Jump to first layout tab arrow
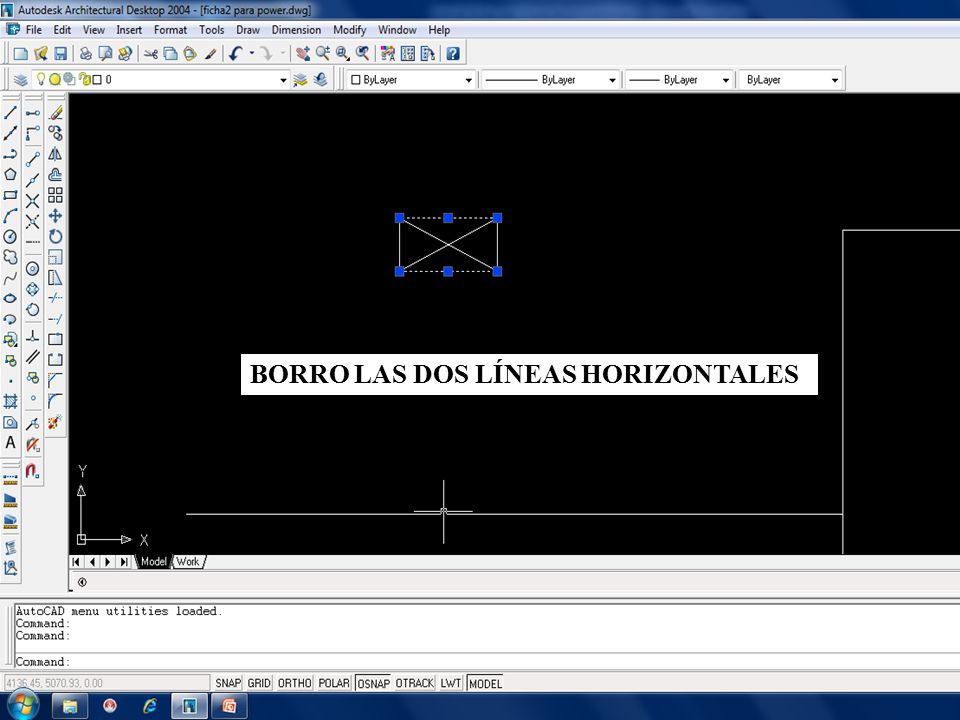Screen dimensions: 960x720 click(x=76, y=561)
